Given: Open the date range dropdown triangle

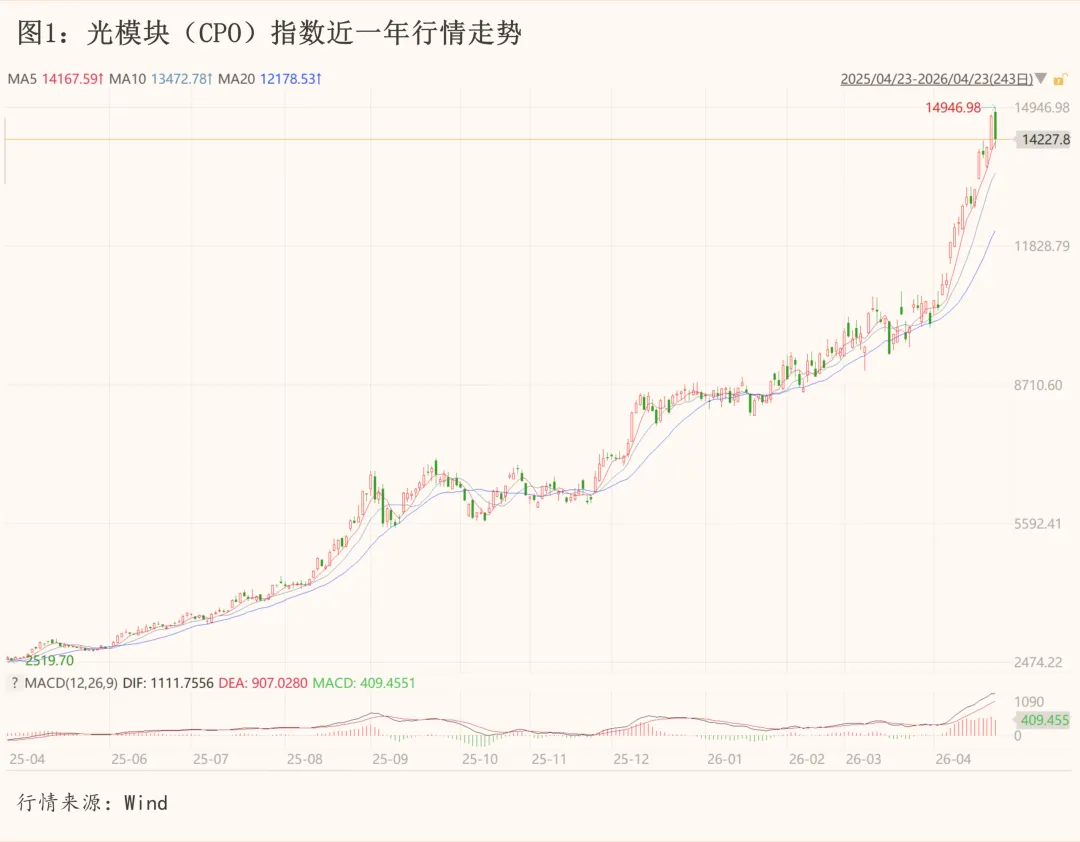Looking at the screenshot, I should [x=1042, y=78].
